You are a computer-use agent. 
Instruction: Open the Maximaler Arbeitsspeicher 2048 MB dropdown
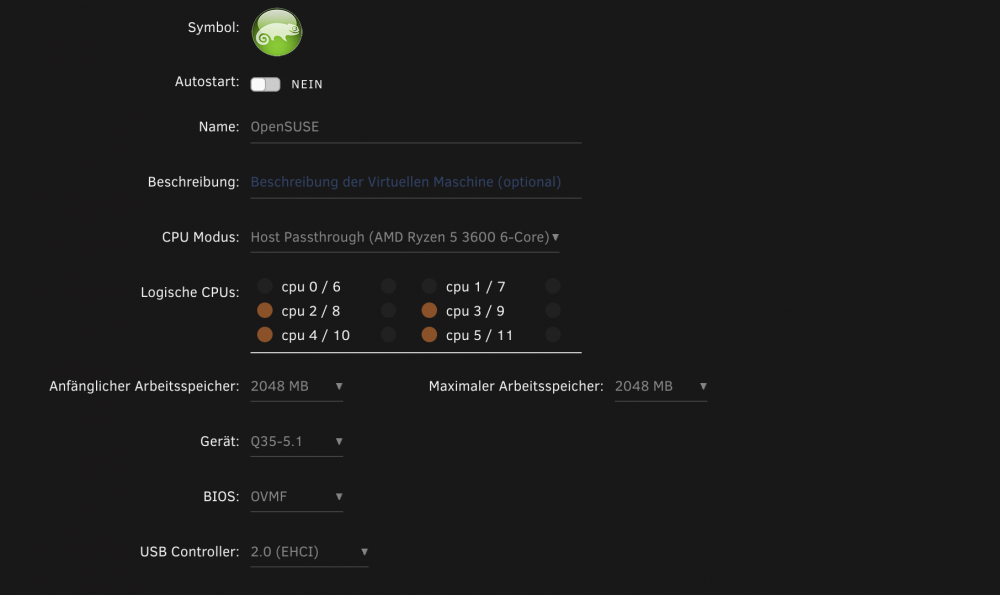[x=661, y=386]
